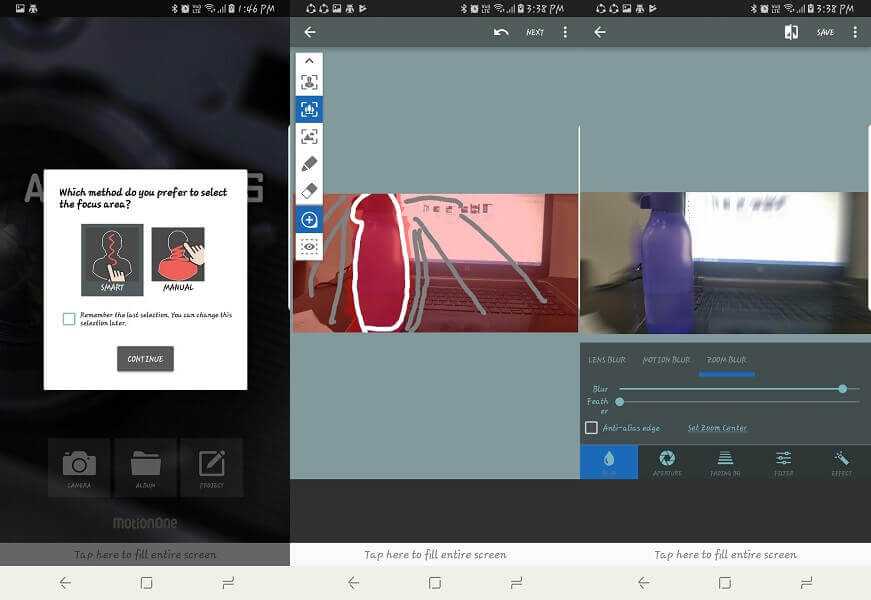Click the compare before/after icon
The width and height of the screenshot is (871, 600).
point(791,32)
